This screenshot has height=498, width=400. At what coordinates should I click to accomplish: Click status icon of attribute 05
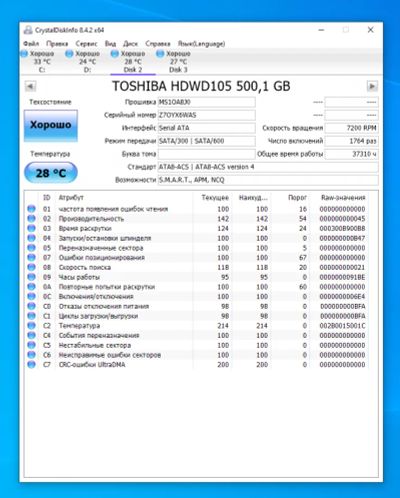pos(31,248)
